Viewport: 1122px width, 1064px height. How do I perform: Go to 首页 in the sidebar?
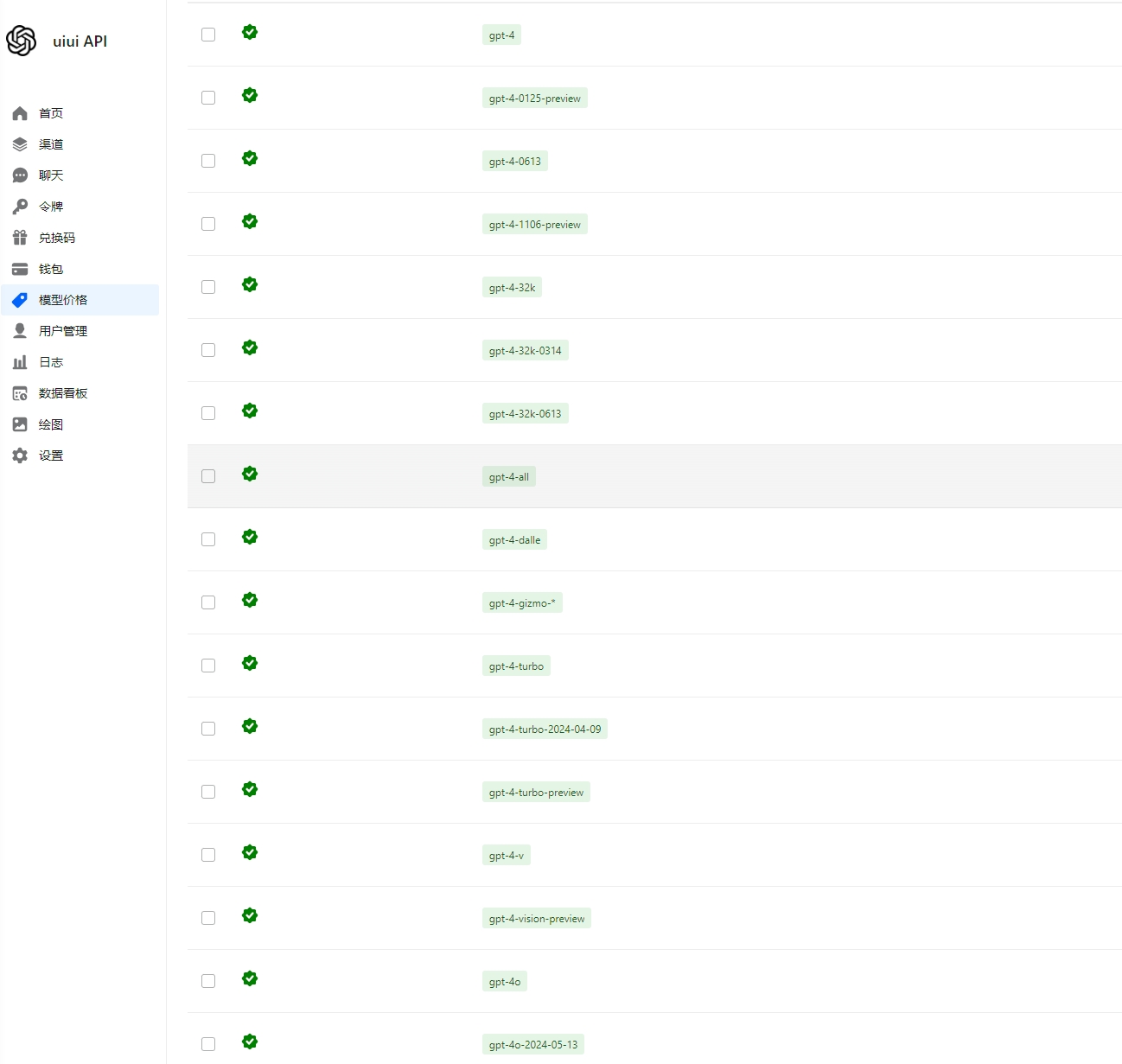80,113
